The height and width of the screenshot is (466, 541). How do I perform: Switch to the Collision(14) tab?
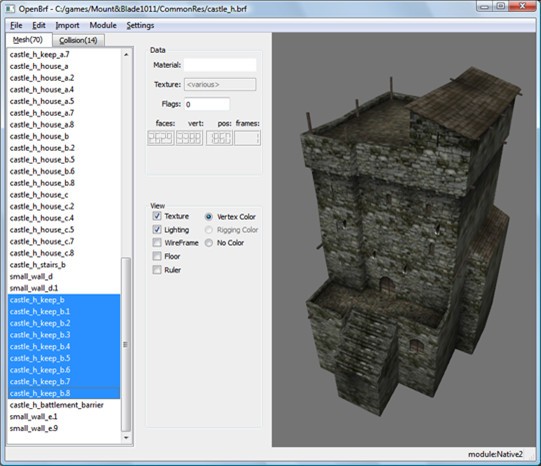click(x=78, y=40)
